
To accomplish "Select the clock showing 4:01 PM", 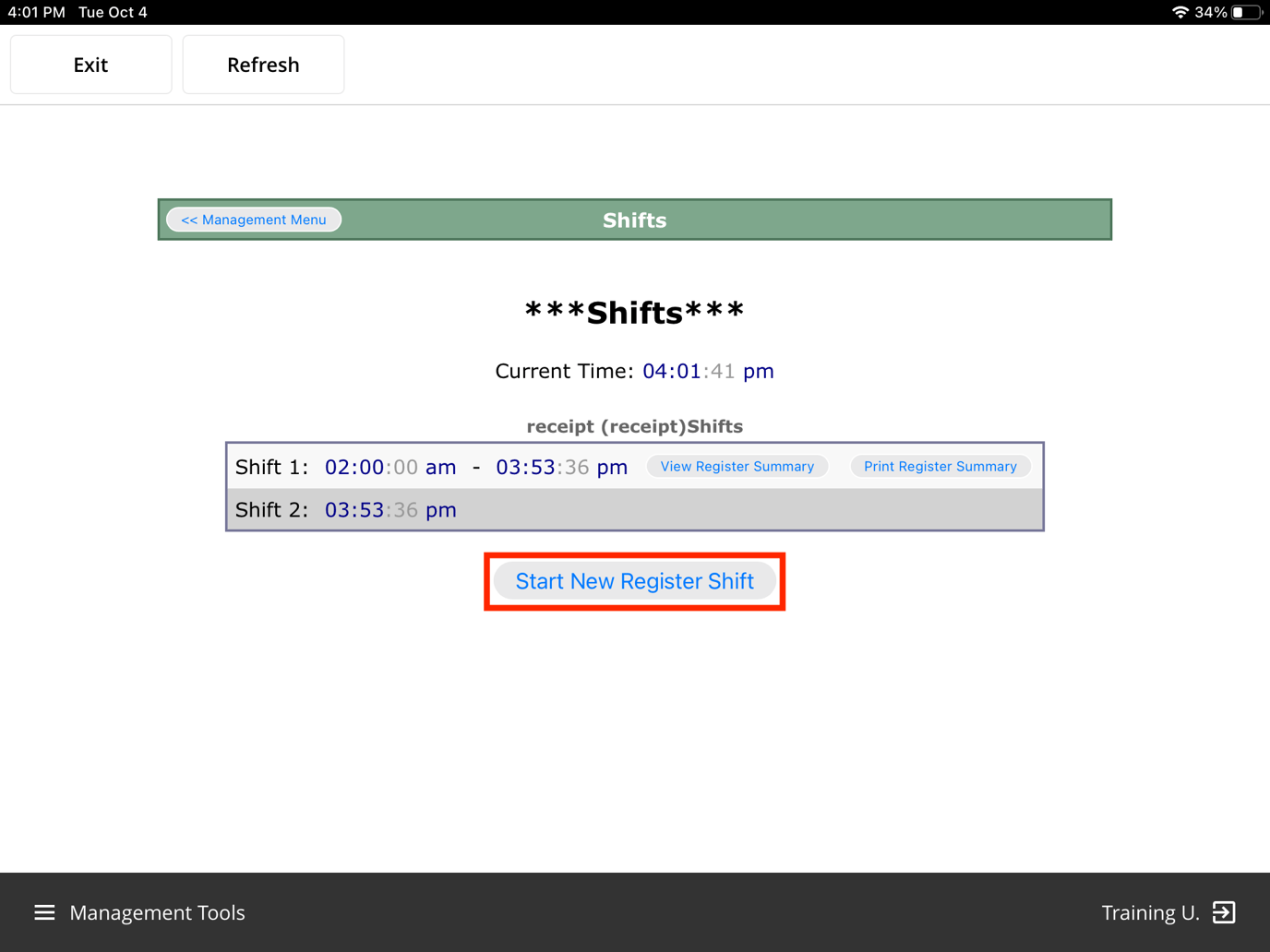I will tap(36, 12).
